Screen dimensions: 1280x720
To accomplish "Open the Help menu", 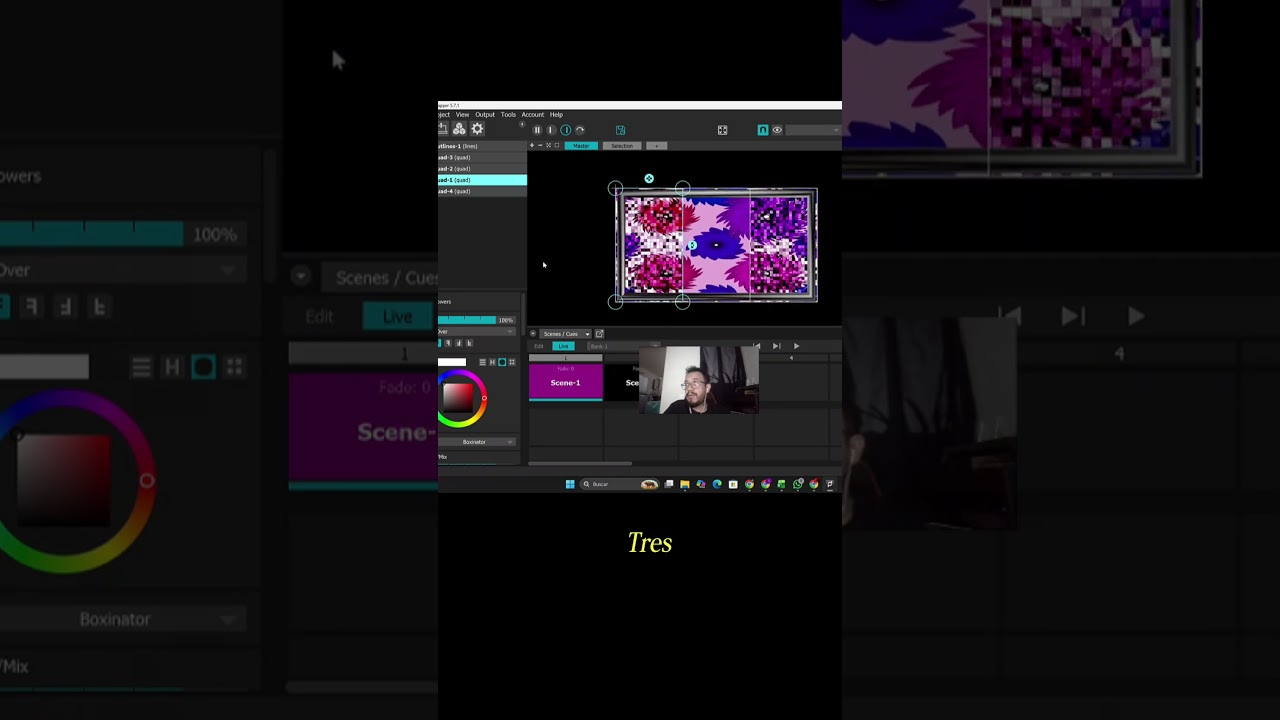I will click(x=556, y=115).
